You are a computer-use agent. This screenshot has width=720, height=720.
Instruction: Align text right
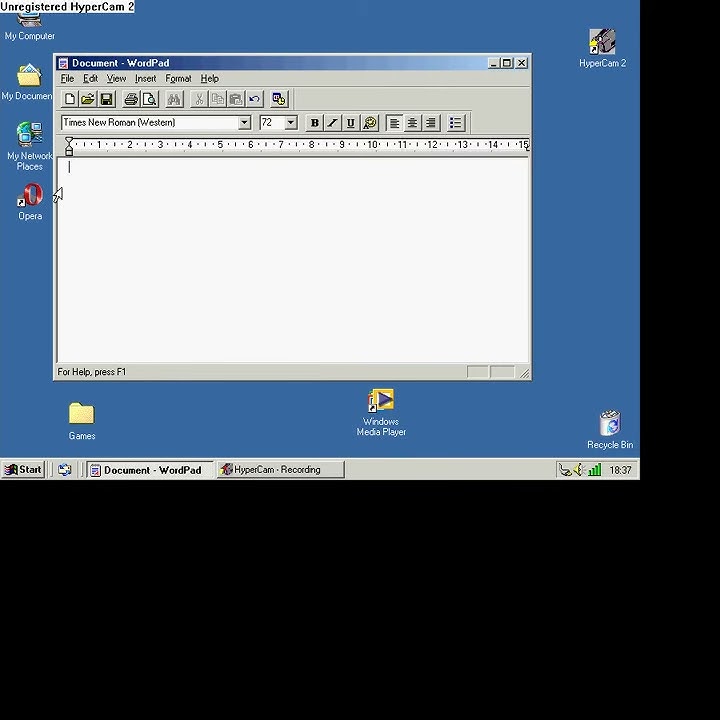pyautogui.click(x=431, y=123)
